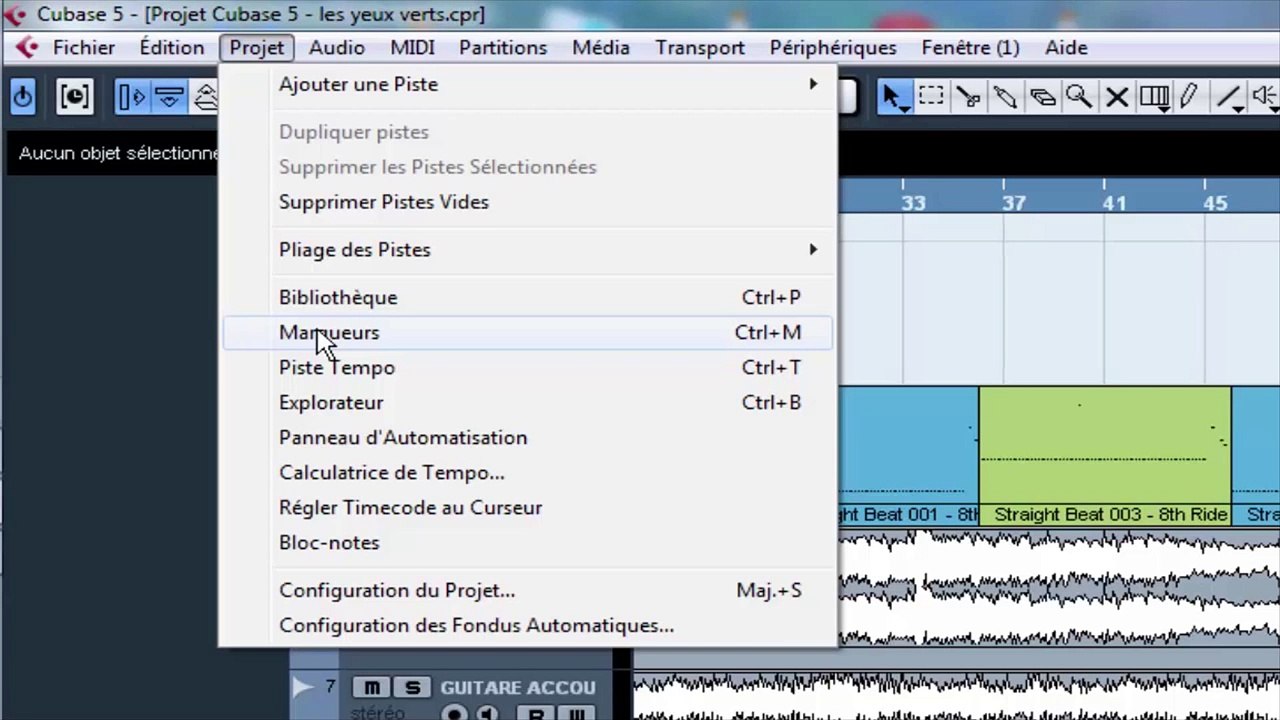
Task: Select the Erase tool
Action: pos(1042,97)
